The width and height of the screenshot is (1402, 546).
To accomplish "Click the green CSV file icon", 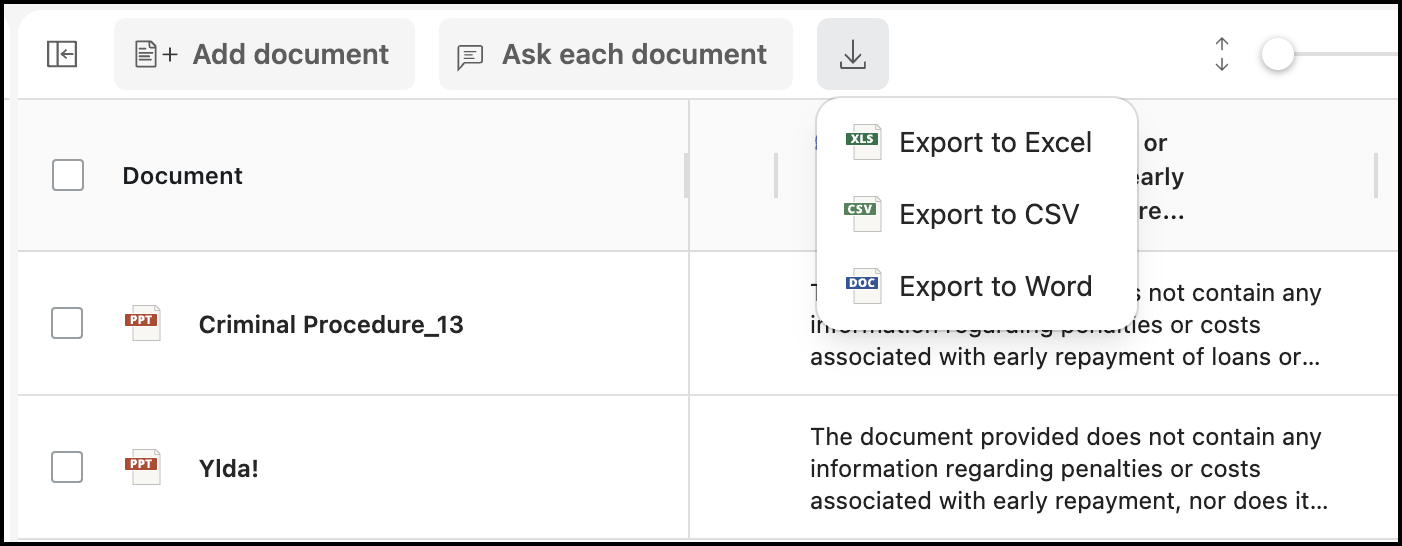I will click(862, 214).
